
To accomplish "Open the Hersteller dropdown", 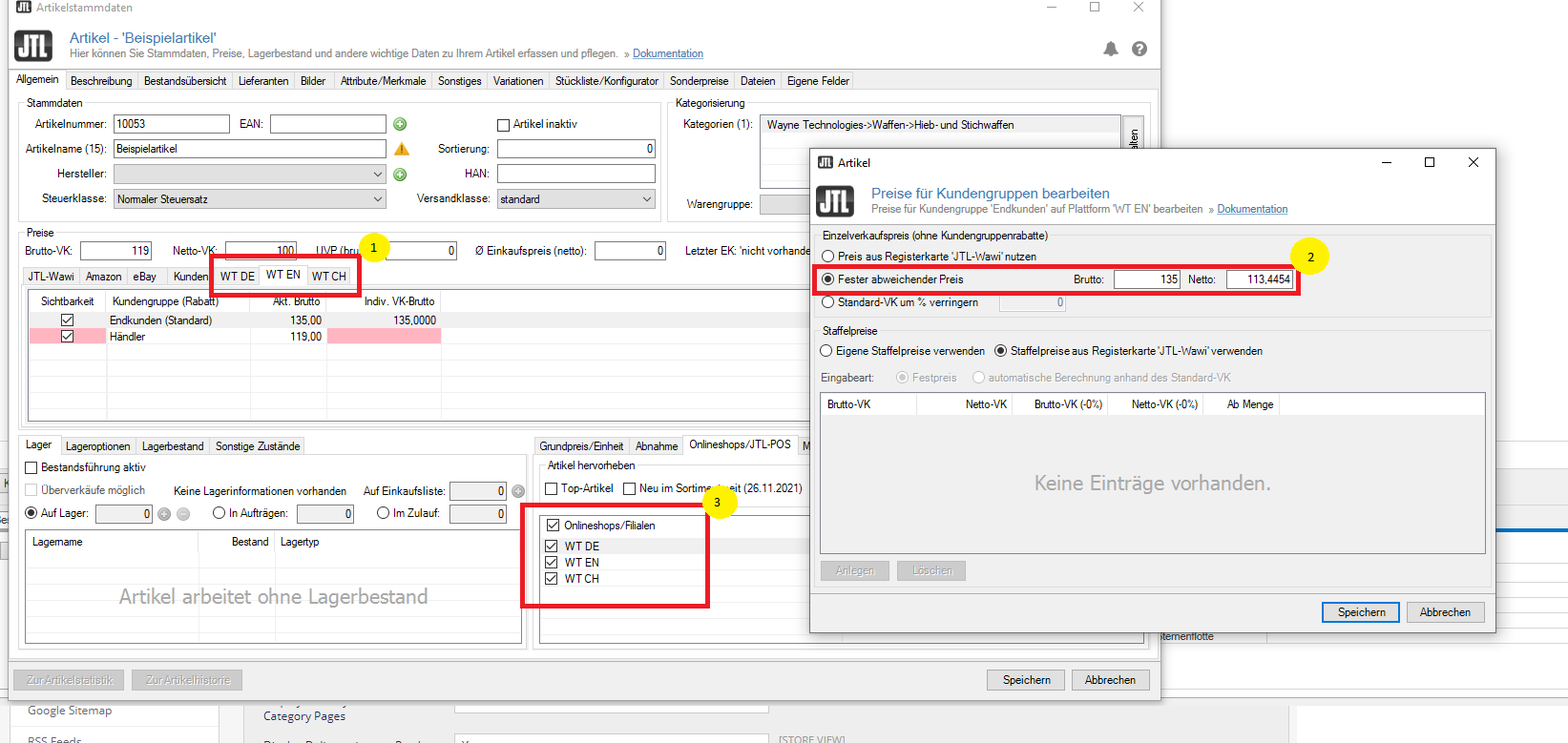I will (250, 175).
